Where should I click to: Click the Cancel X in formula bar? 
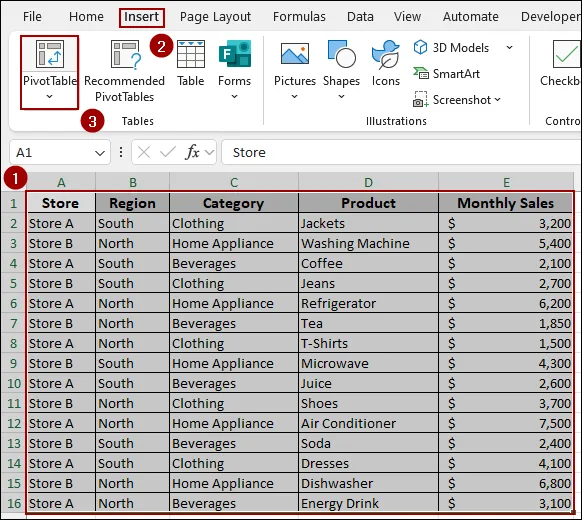[144, 152]
